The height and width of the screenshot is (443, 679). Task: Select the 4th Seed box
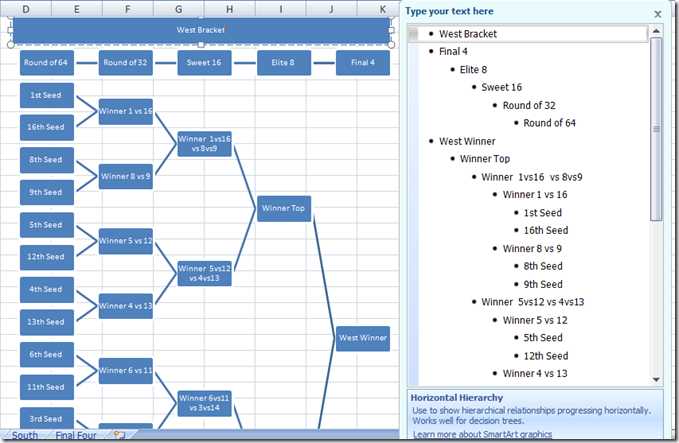46,289
